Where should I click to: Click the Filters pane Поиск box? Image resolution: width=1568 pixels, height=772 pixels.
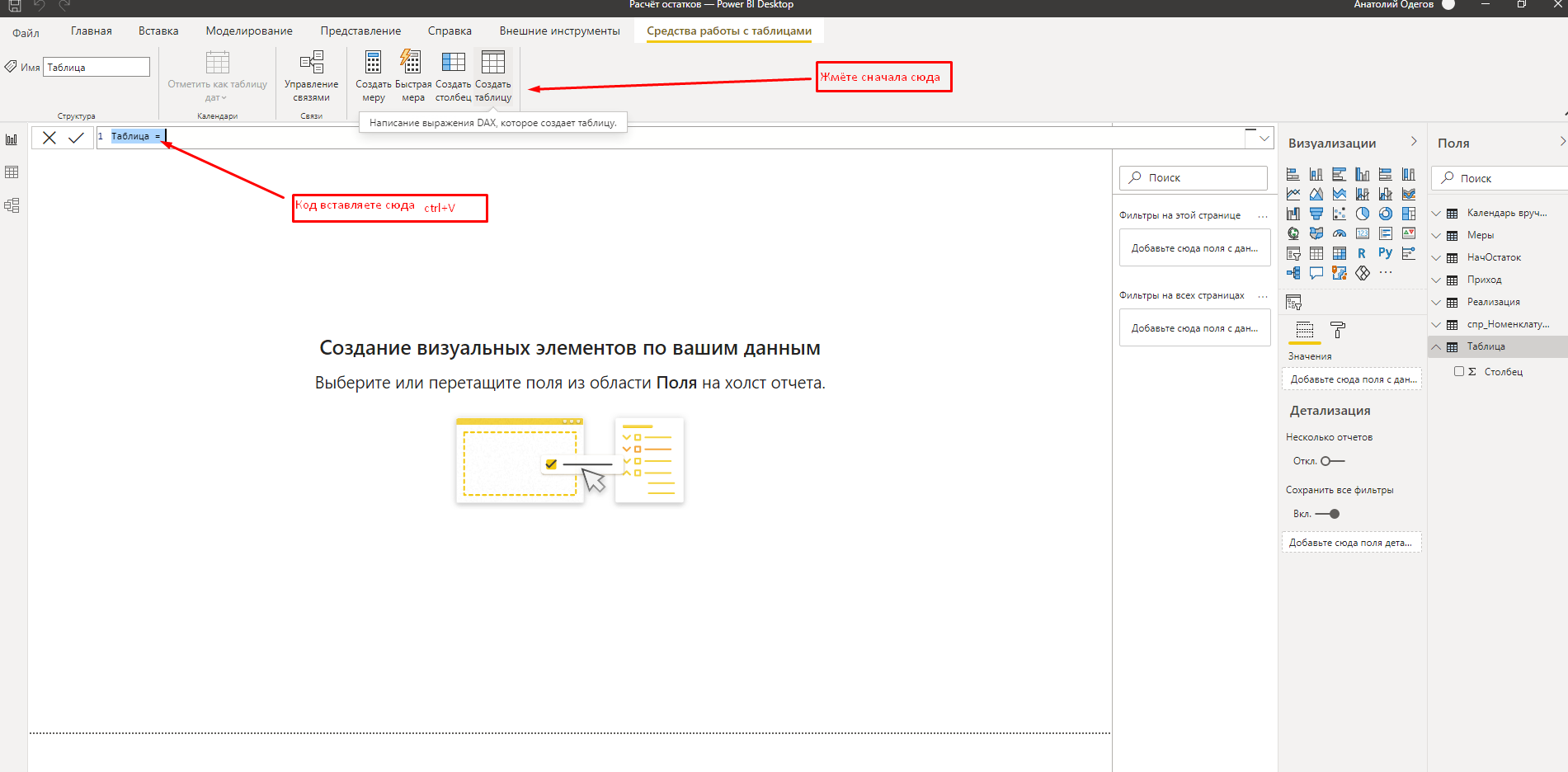click(1193, 177)
